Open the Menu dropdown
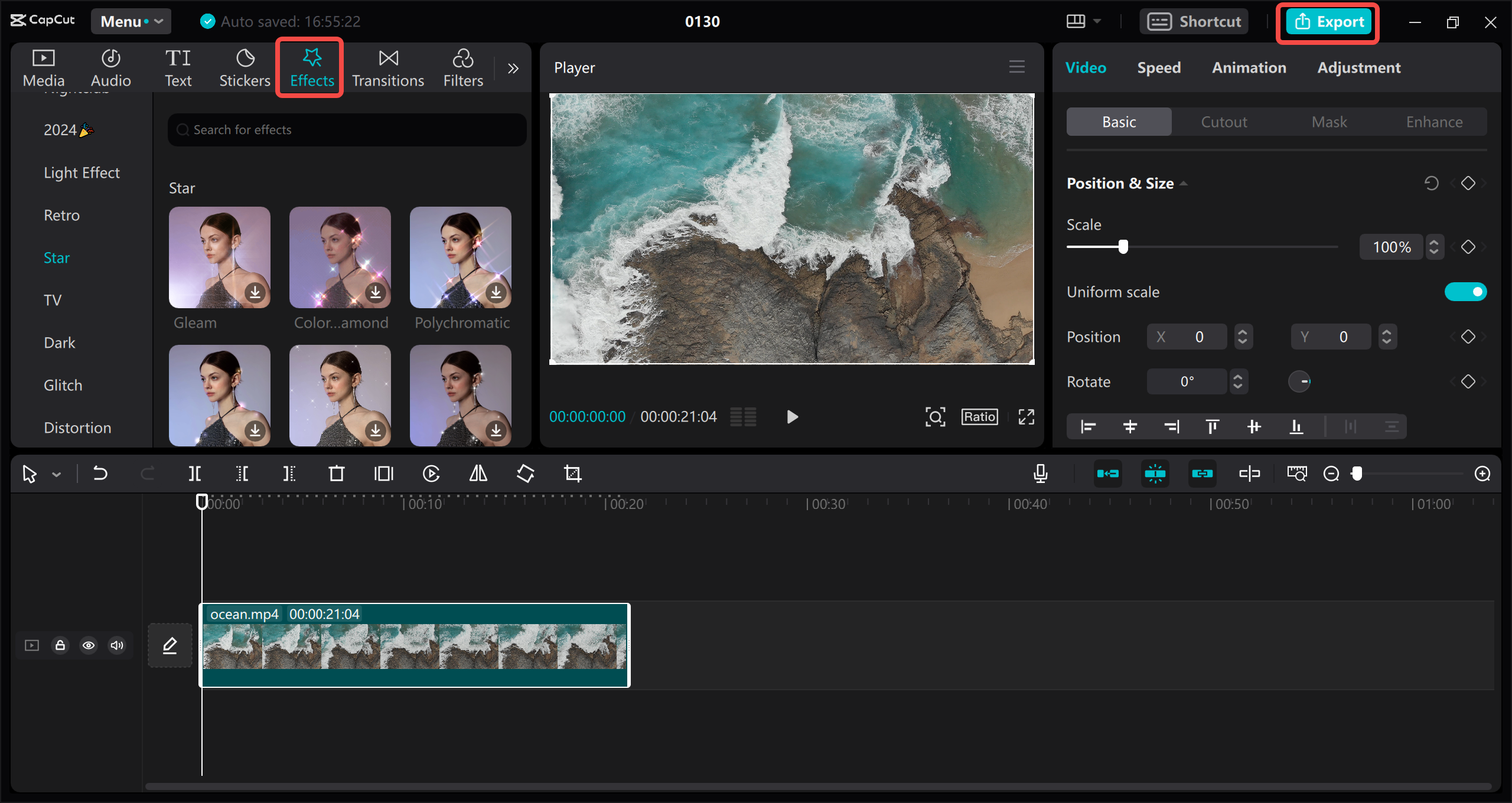The width and height of the screenshot is (1512, 803). pos(131,21)
